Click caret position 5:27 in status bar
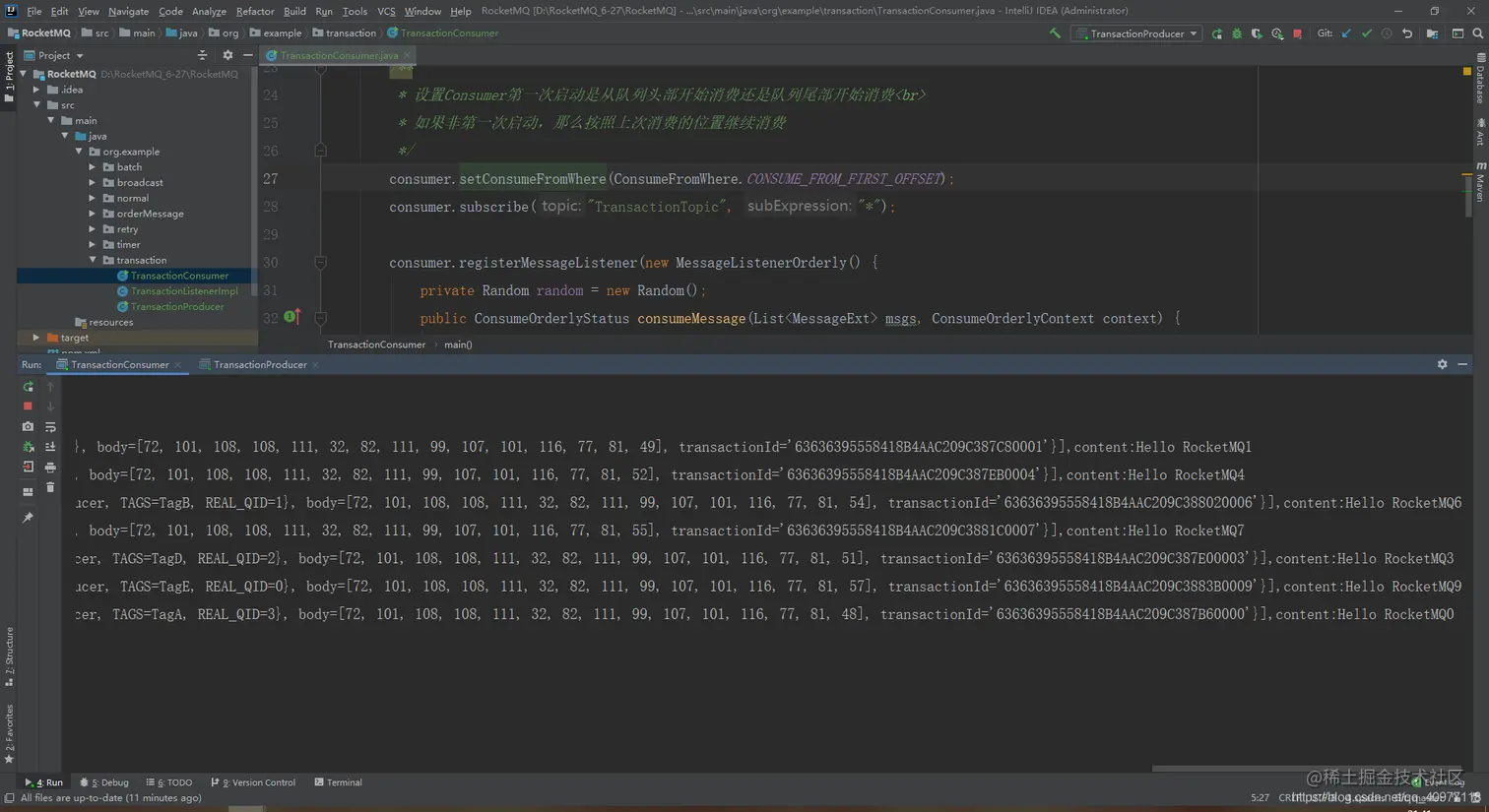 click(1260, 798)
